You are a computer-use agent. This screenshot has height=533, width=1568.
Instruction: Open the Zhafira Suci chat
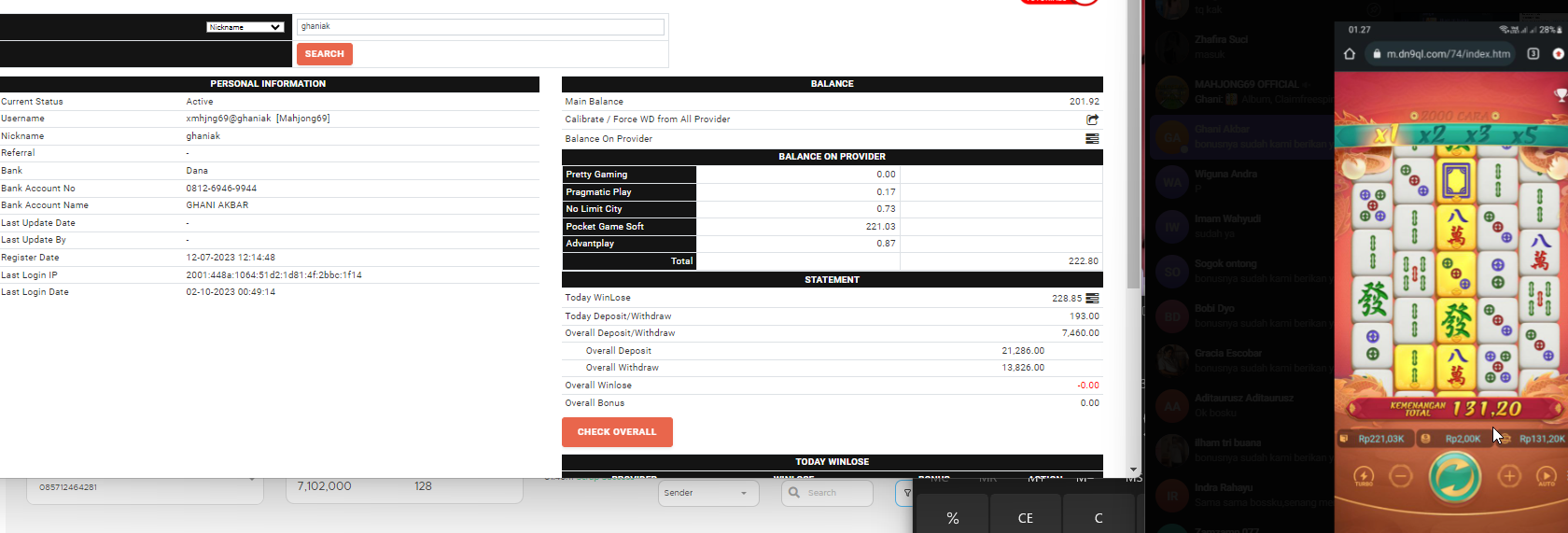pos(1241,47)
